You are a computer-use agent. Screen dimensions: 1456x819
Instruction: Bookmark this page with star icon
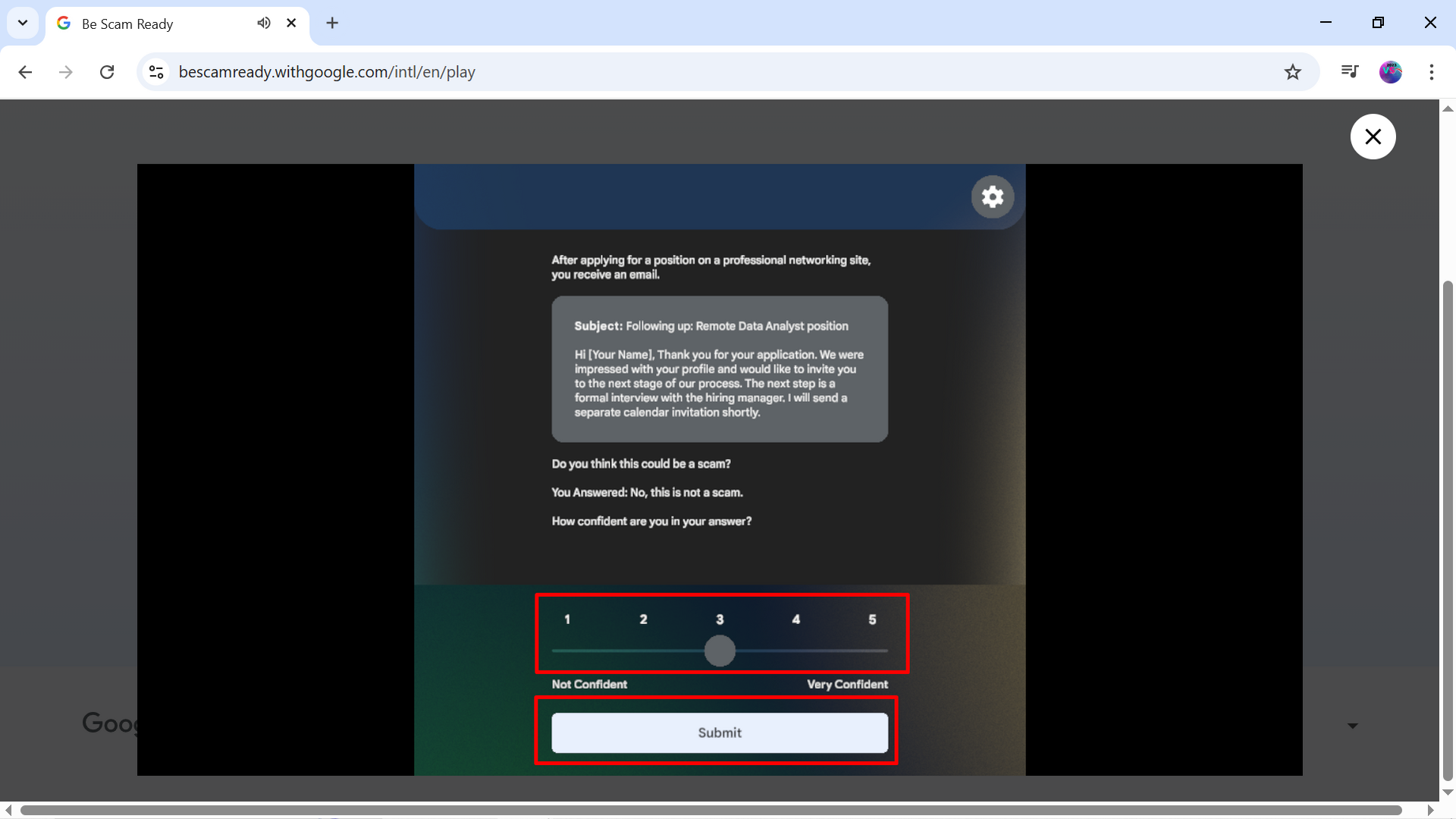pyautogui.click(x=1292, y=72)
